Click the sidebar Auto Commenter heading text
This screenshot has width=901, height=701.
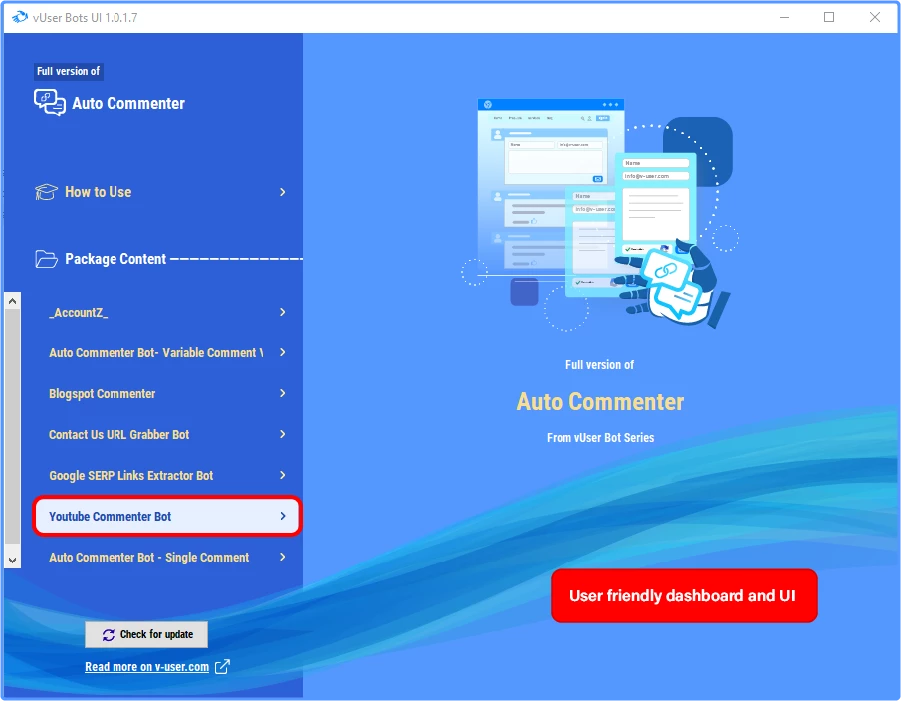point(129,103)
